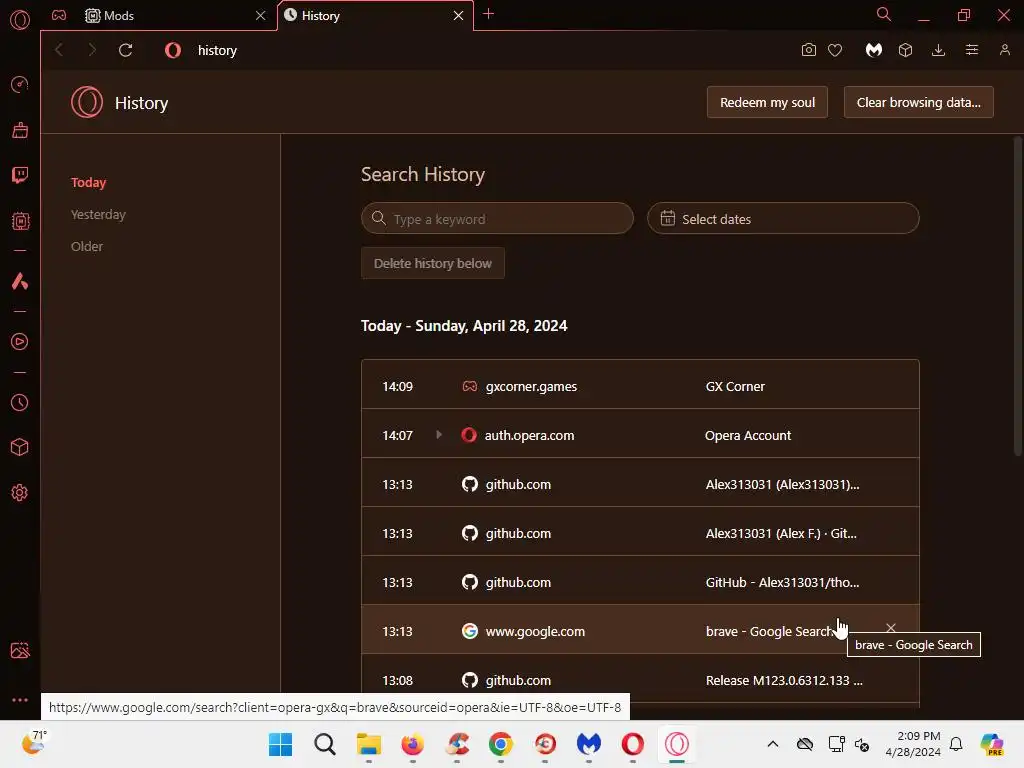Open GX Control in the sidebar
This screenshot has height=768, width=1024.
pos(20,85)
